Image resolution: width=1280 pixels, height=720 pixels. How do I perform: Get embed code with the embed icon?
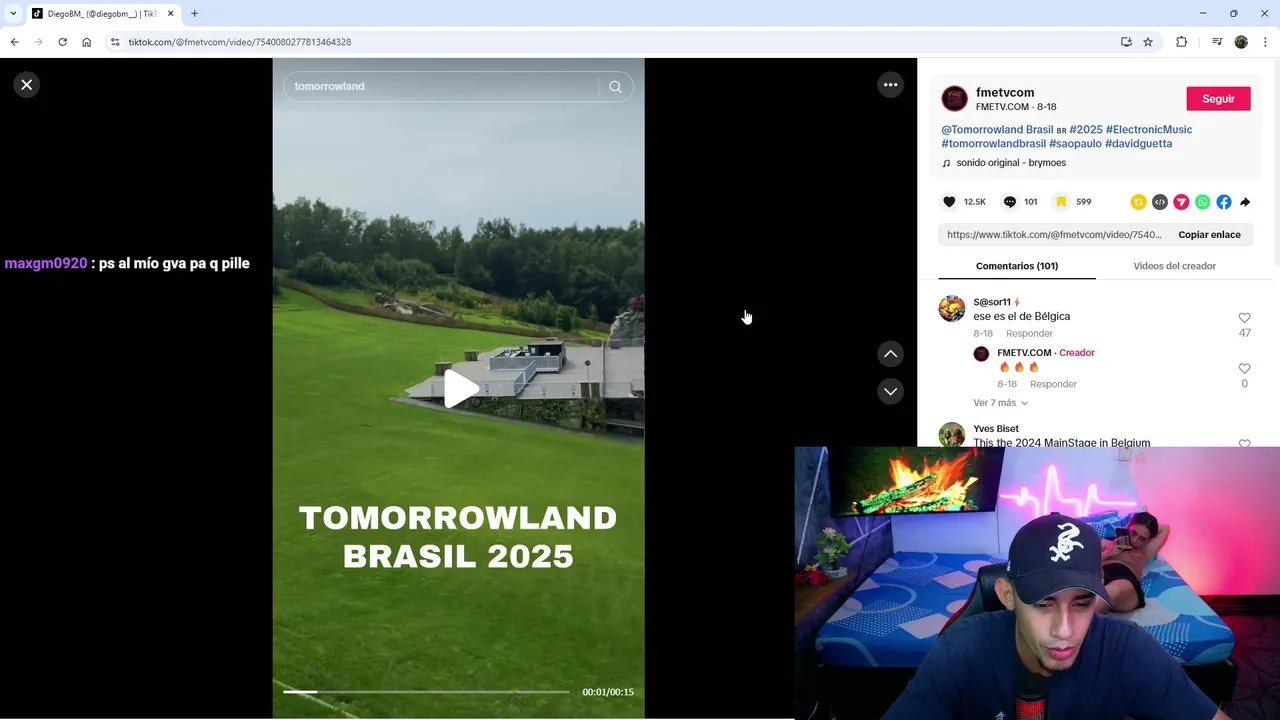(1160, 202)
